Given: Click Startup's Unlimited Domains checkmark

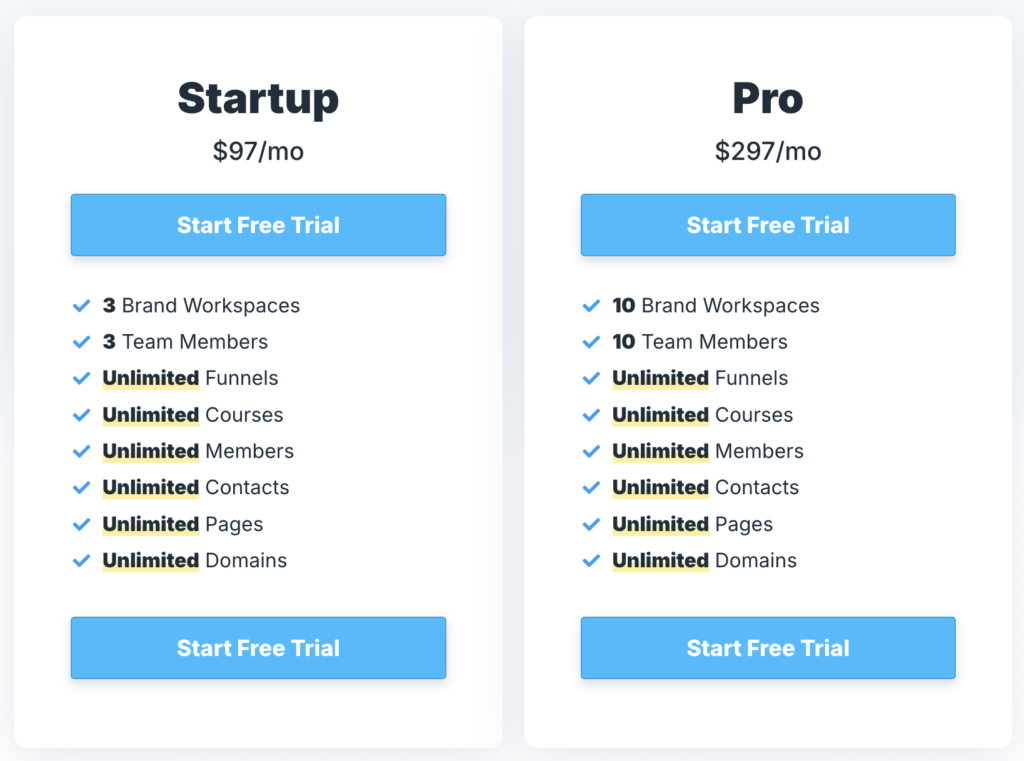Looking at the screenshot, I should pos(82,560).
